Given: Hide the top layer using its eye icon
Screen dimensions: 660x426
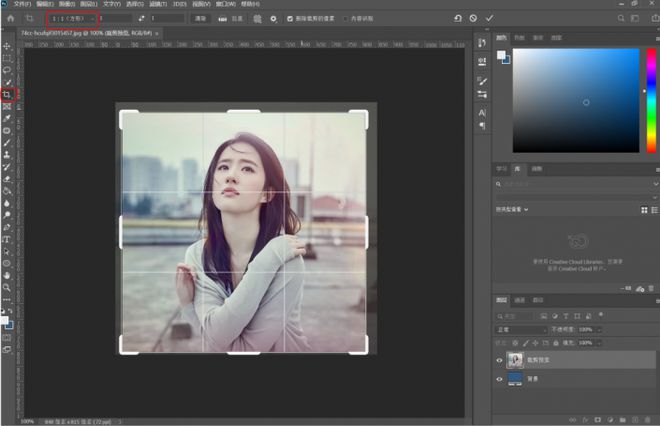Looking at the screenshot, I should [x=501, y=359].
